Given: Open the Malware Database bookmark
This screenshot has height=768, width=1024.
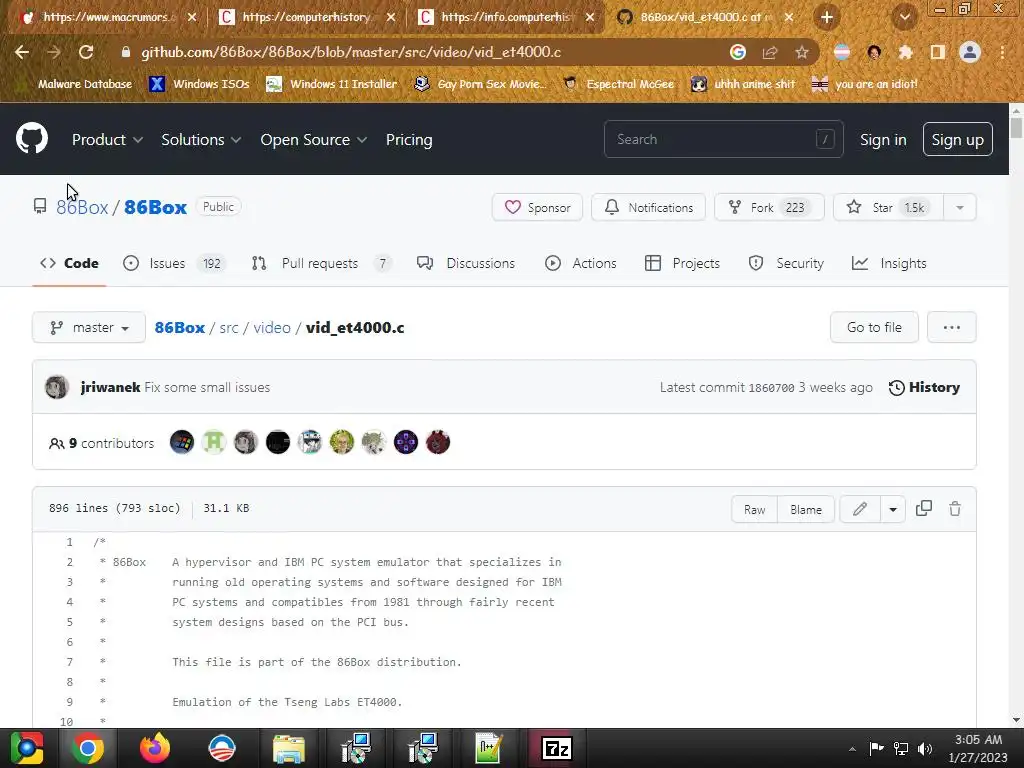Looking at the screenshot, I should [77, 84].
